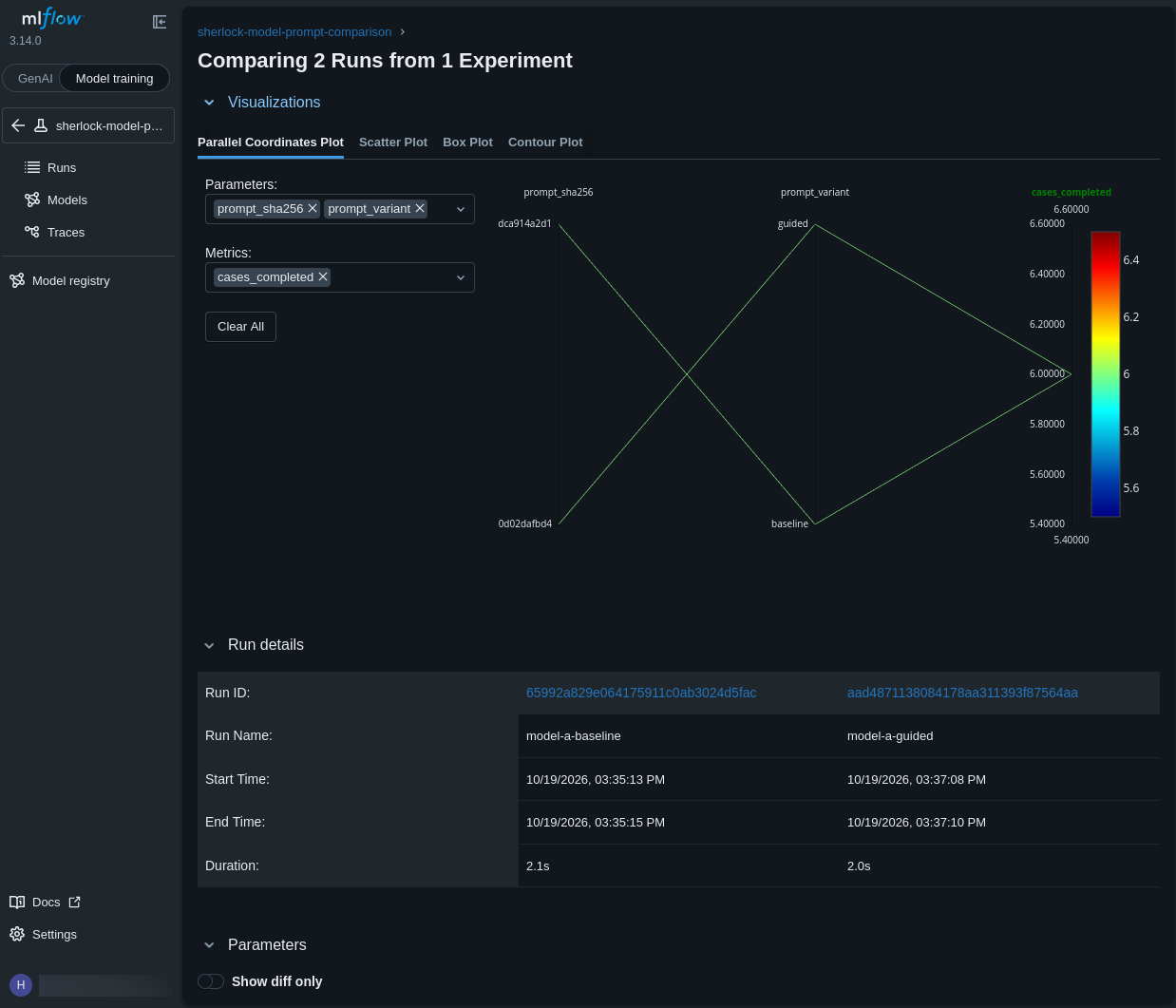Switch to GenAI mode
Image resolution: width=1176 pixels, height=1008 pixels.
pyautogui.click(x=35, y=78)
